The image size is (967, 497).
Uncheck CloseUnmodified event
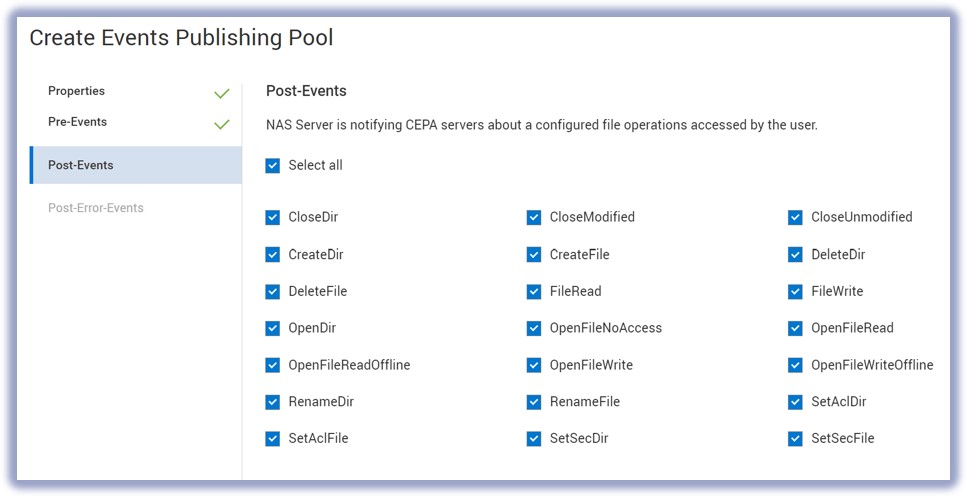click(x=795, y=218)
